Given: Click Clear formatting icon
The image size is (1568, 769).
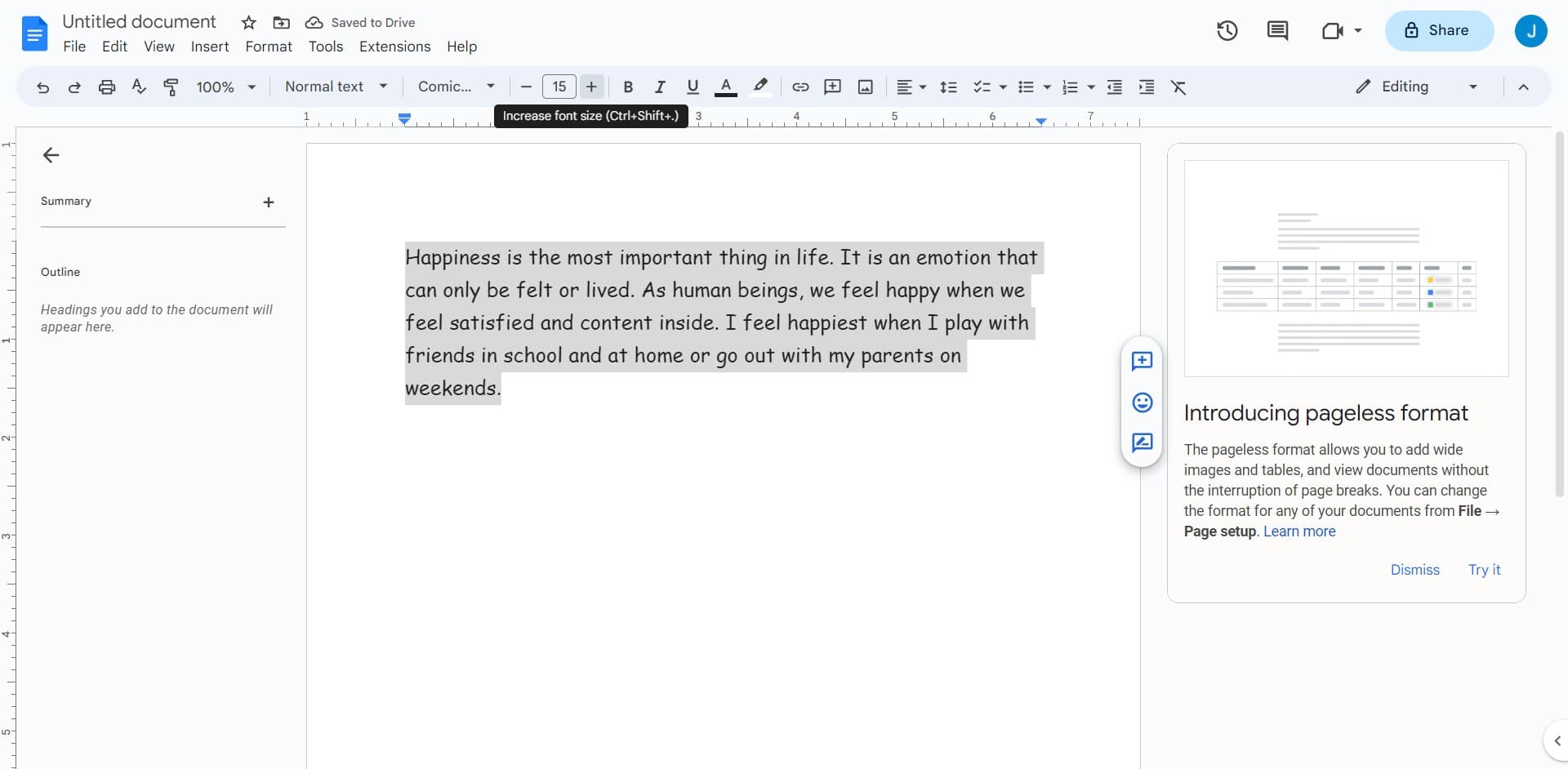Looking at the screenshot, I should 1178,87.
